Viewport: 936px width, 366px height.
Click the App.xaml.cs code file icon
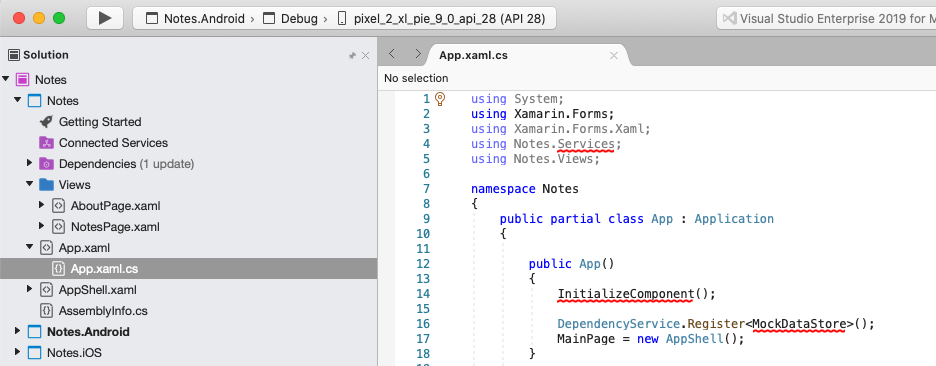(58, 269)
